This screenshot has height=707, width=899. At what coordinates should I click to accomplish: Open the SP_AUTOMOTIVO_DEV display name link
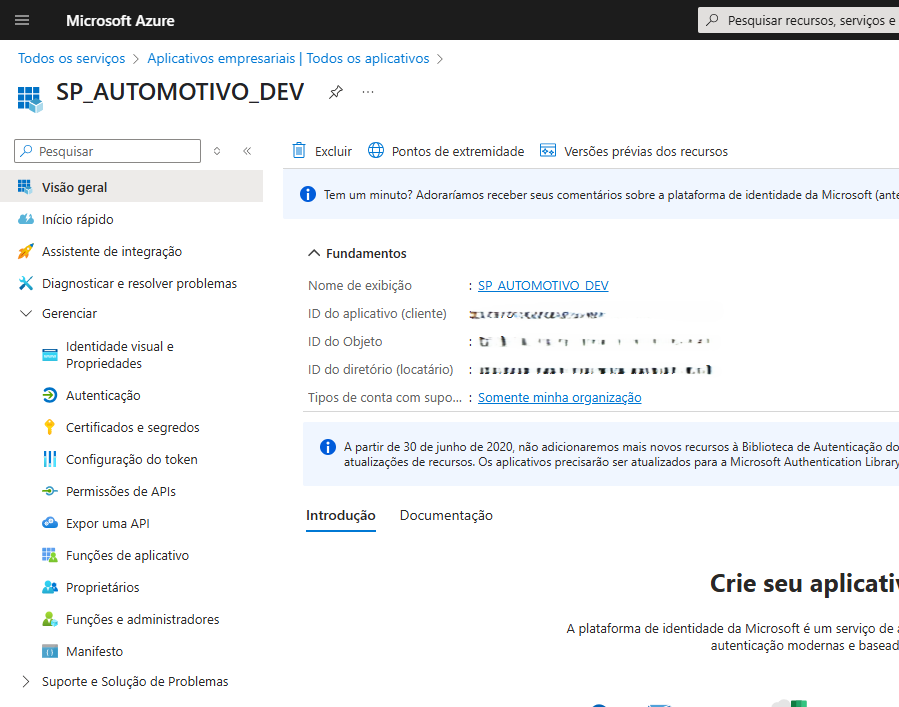click(543, 285)
